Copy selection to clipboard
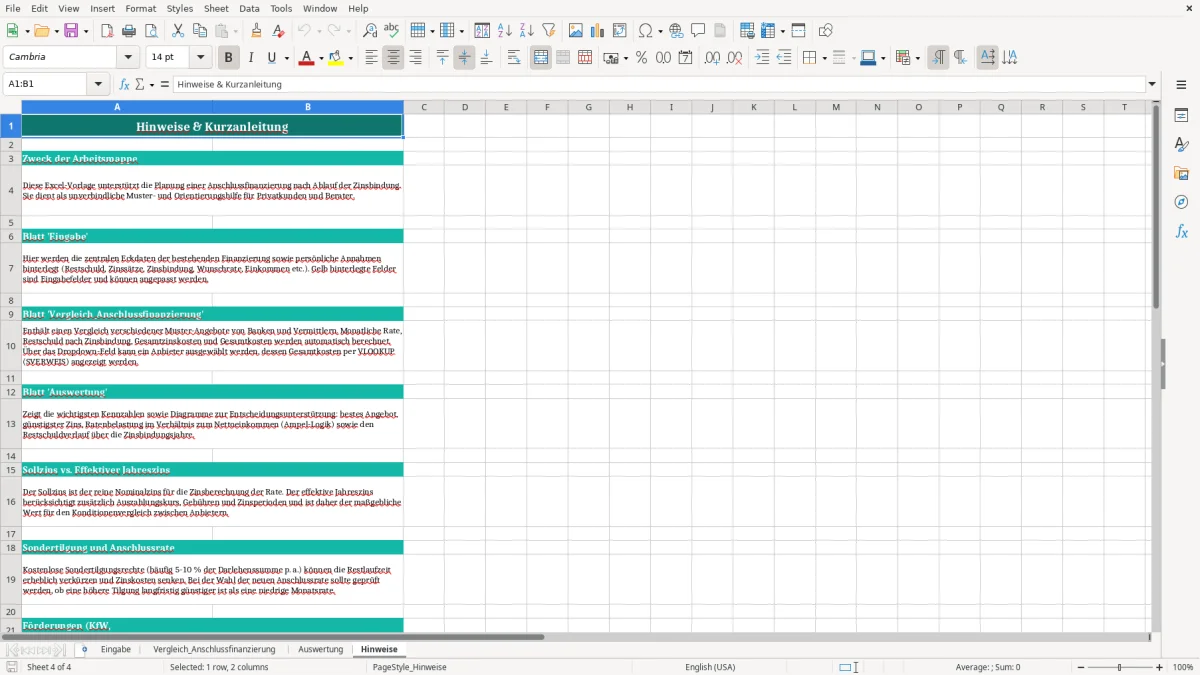This screenshot has width=1200, height=675. (x=200, y=31)
